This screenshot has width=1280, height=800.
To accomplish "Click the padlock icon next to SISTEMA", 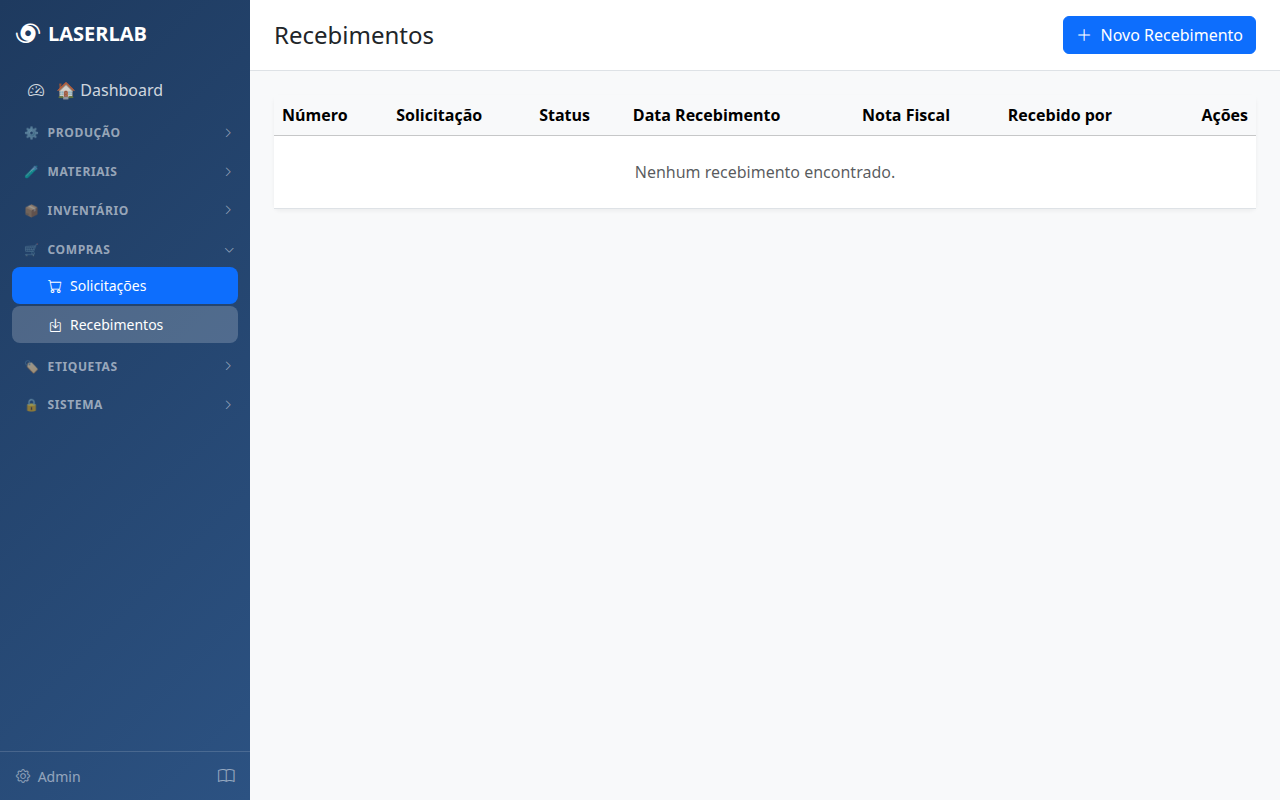I will pos(30,404).
